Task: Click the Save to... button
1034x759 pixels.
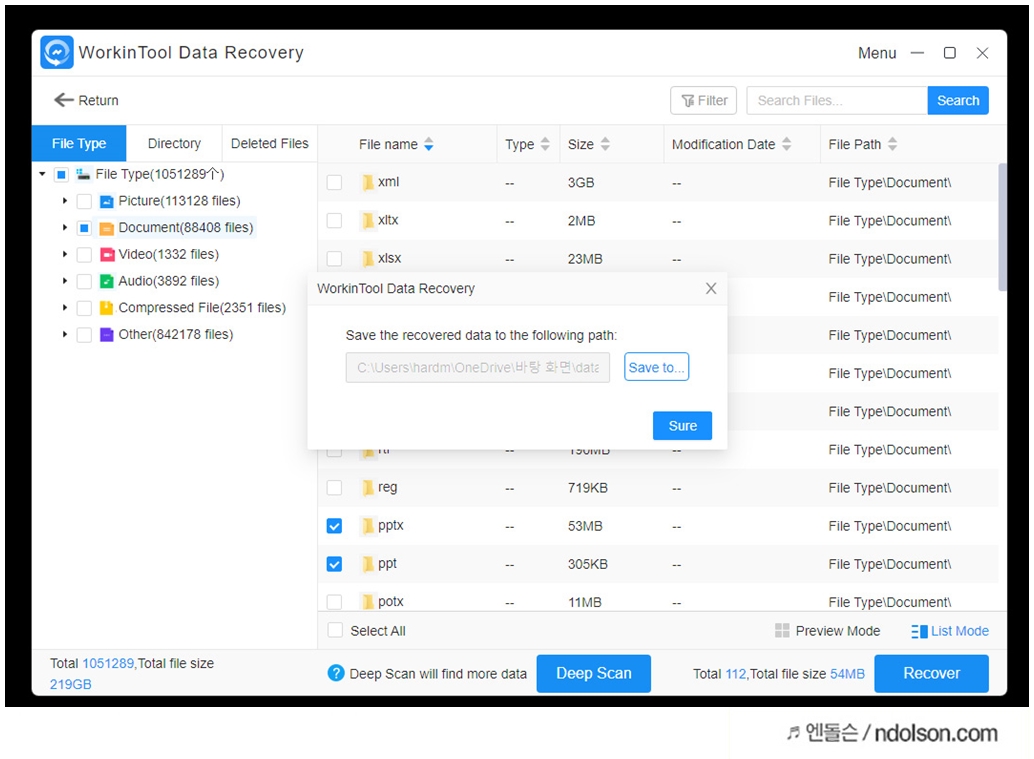Action: point(656,367)
